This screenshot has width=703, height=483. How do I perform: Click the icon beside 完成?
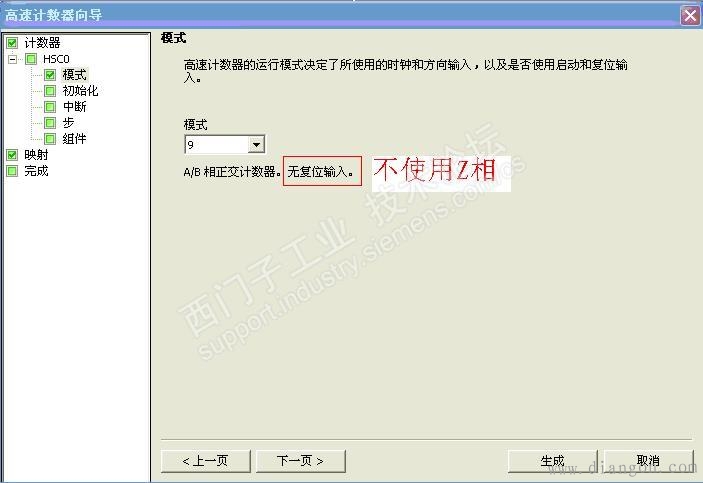point(12,171)
